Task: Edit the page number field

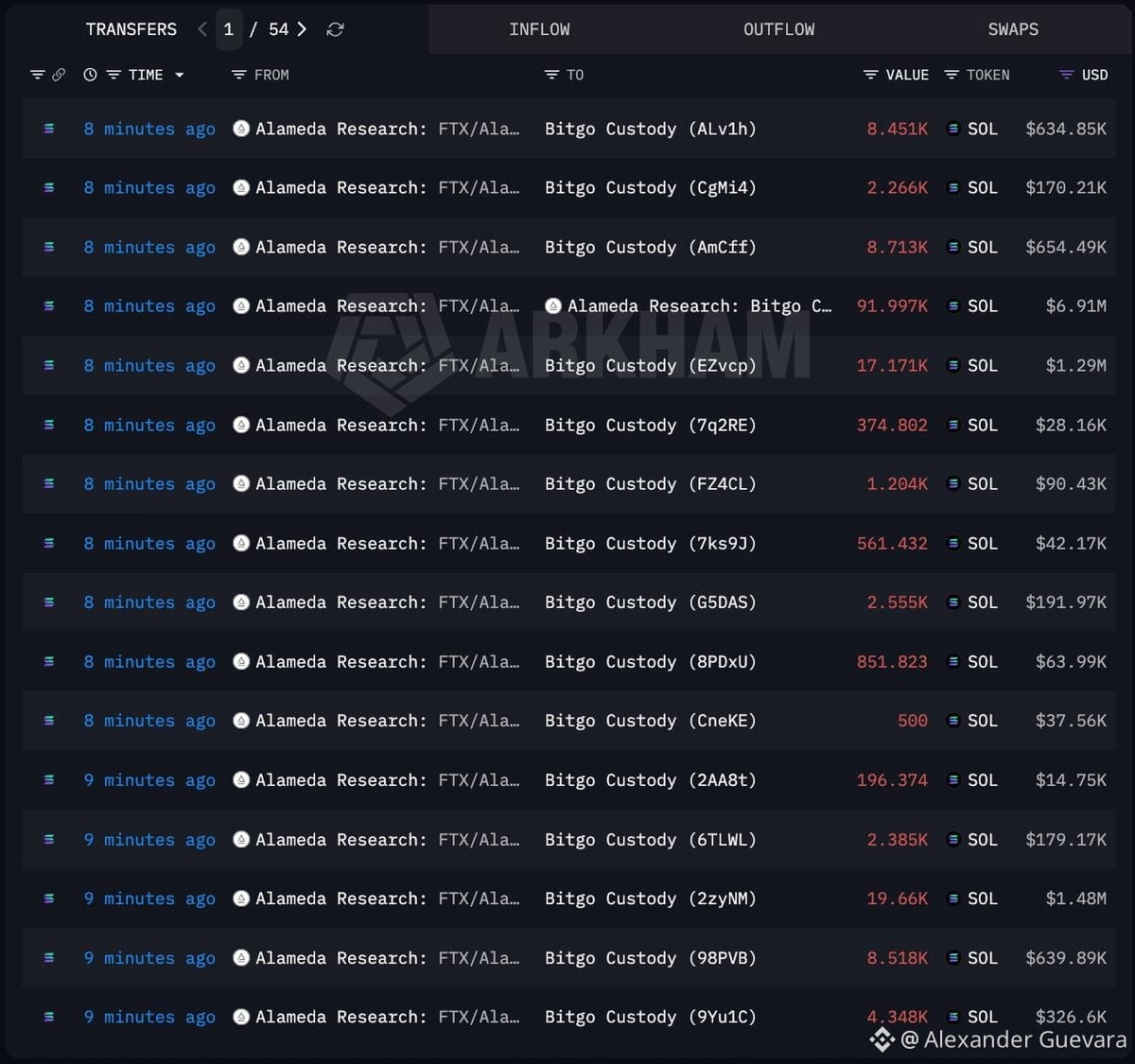Action: (229, 29)
